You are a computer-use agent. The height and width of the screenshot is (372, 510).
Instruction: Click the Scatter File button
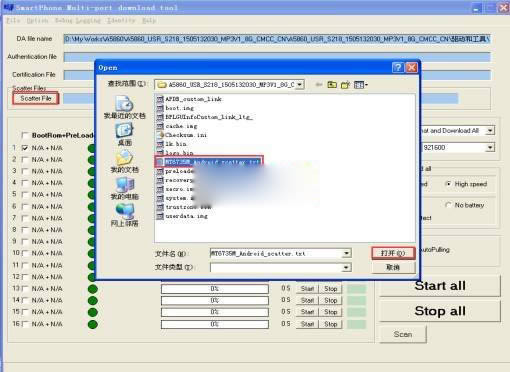tap(36, 98)
